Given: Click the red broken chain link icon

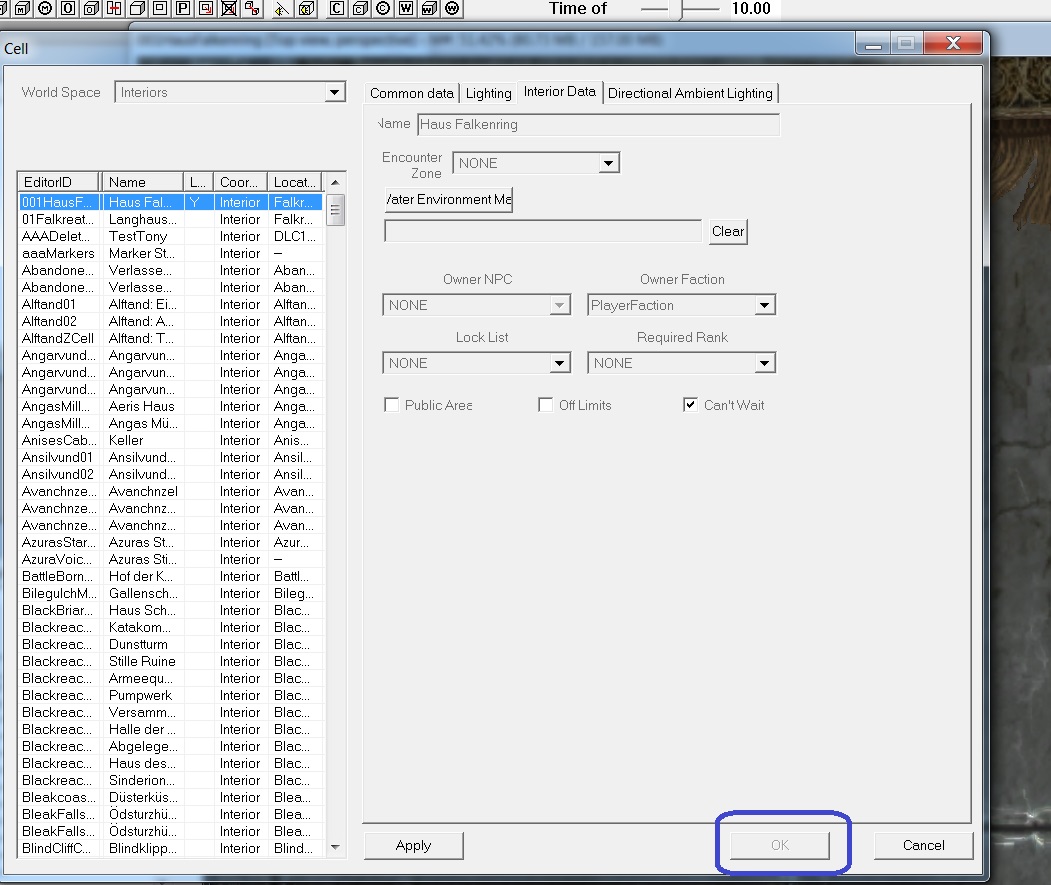Looking at the screenshot, I should click(x=252, y=9).
